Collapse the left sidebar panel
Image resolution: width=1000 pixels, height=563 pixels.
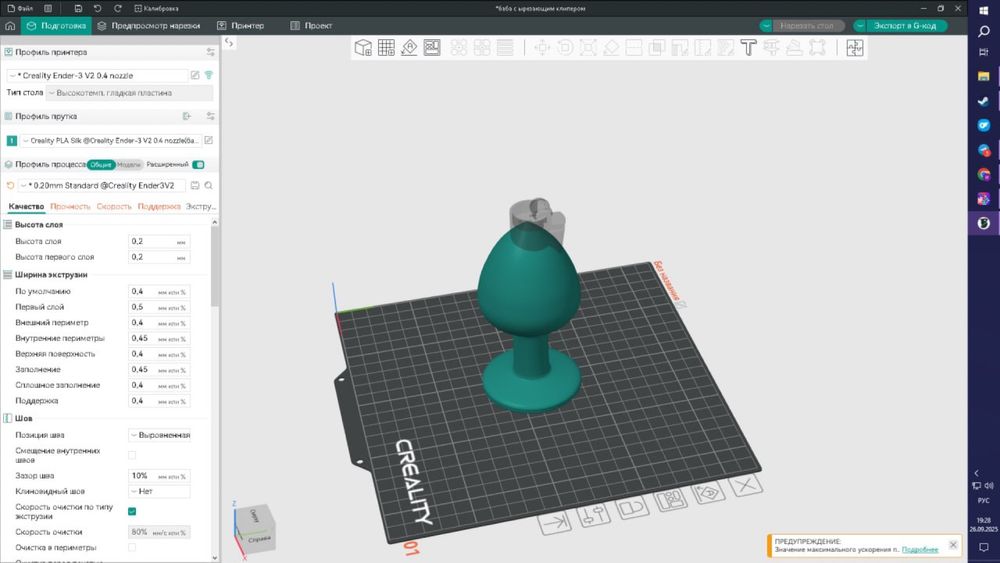[229, 42]
